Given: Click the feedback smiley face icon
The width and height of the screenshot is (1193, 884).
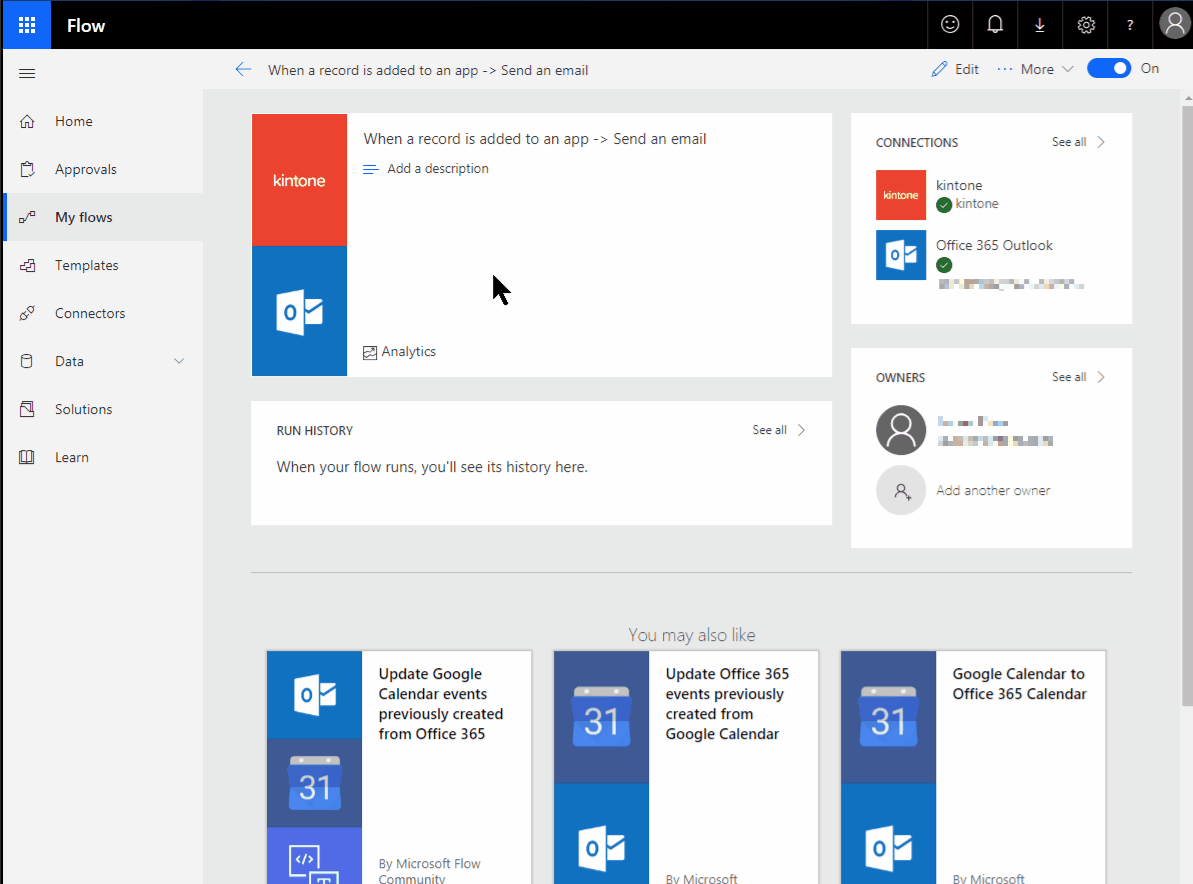Looking at the screenshot, I should click(x=950, y=25).
